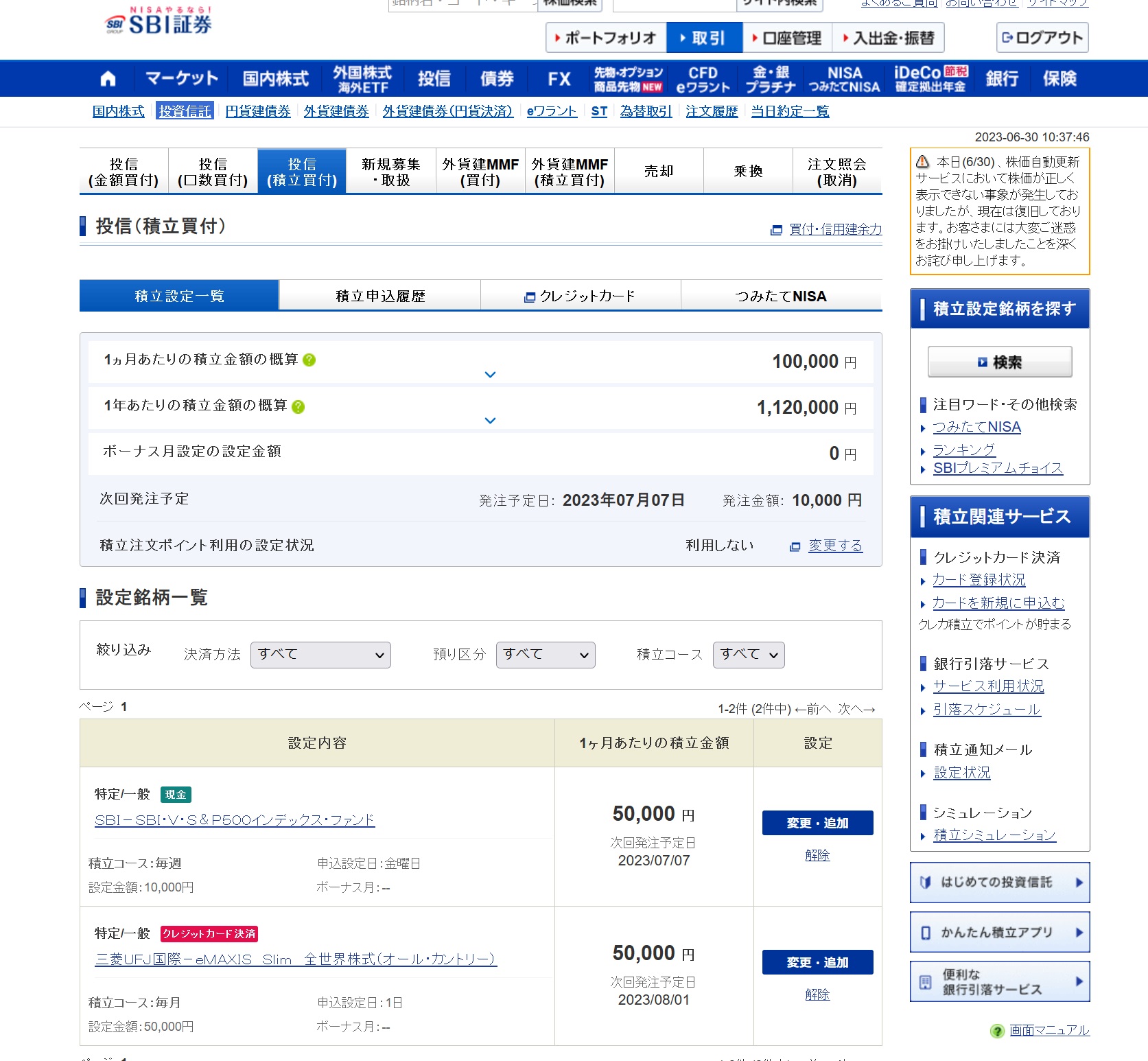The width and height of the screenshot is (1148, 1061).
Task: Click the 画面マニュアル help icon
Action: coord(997,1031)
